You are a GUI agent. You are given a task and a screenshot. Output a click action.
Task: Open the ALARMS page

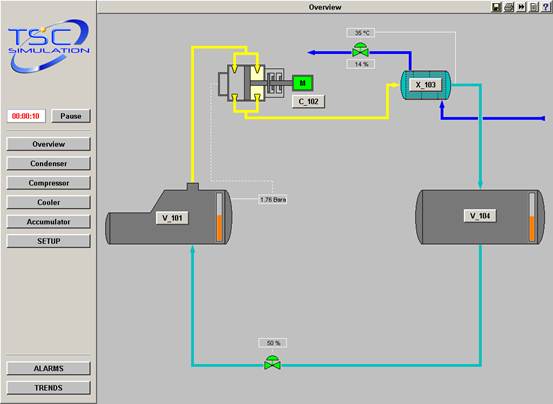coord(49,368)
